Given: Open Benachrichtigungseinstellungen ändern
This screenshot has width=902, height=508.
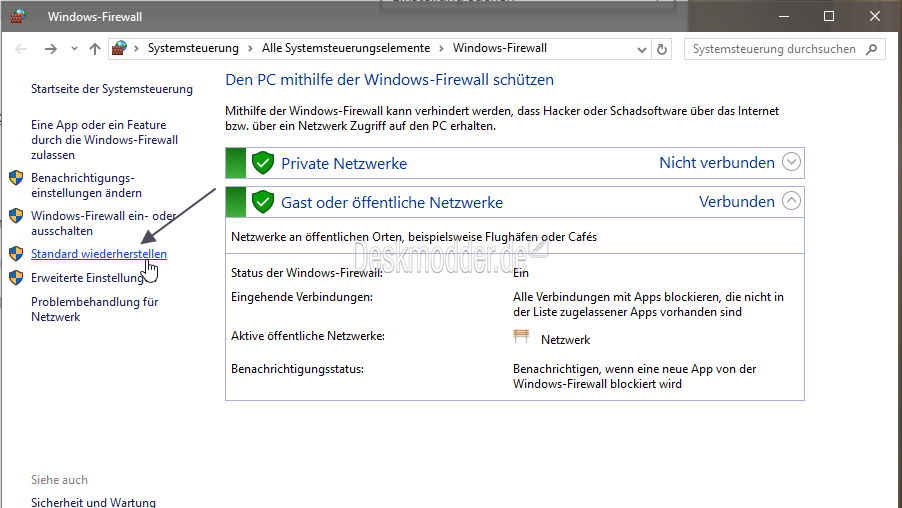Looking at the screenshot, I should click(x=86, y=185).
